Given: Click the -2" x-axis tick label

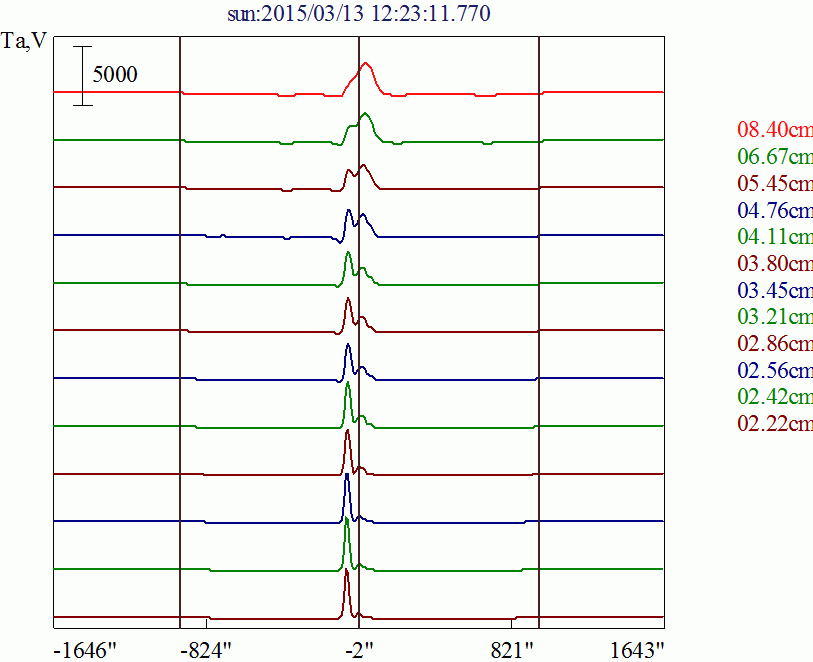Looking at the screenshot, I should coord(359,650).
